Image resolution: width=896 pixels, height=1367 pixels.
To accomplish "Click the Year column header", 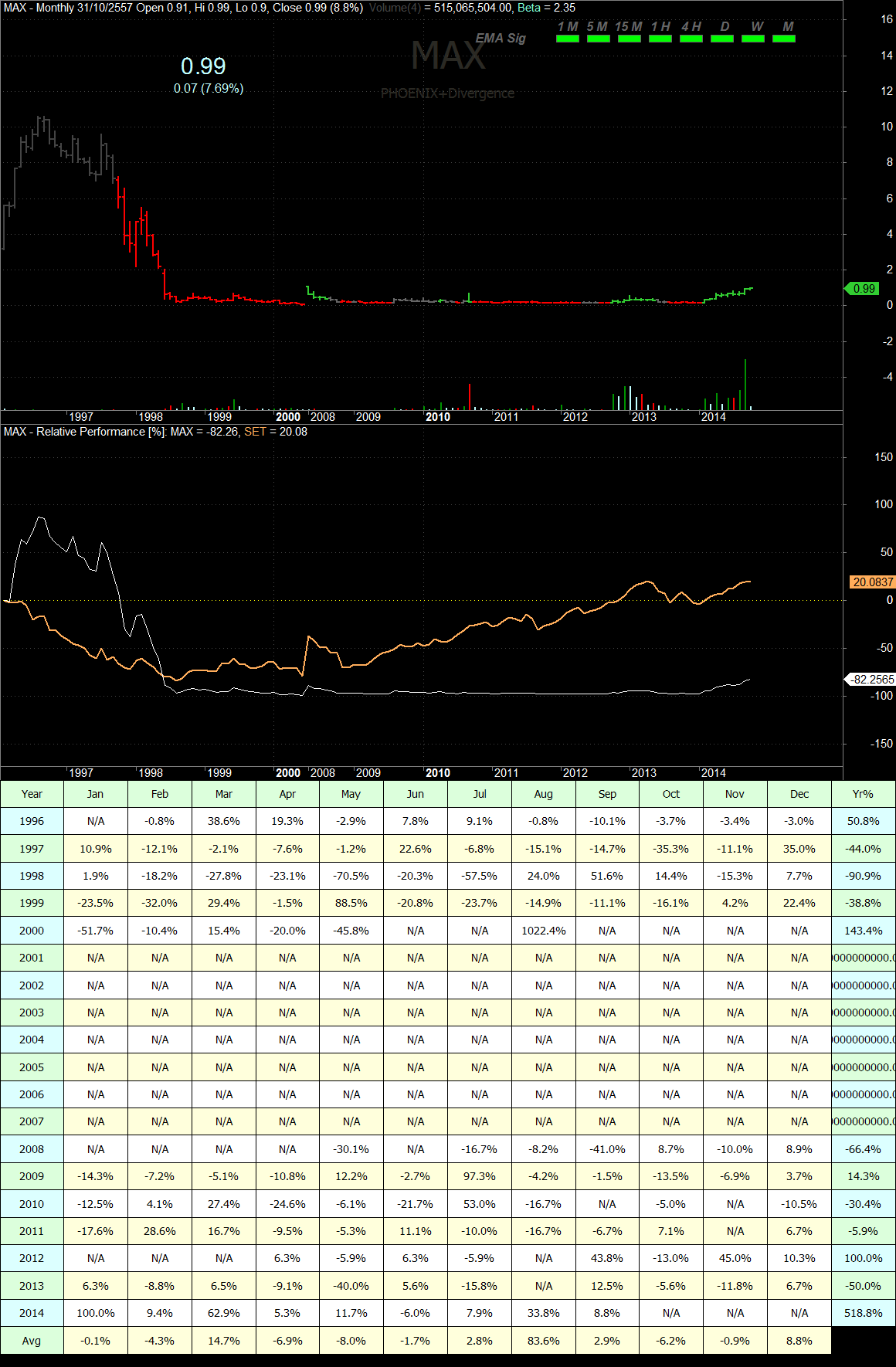I will pos(32,794).
